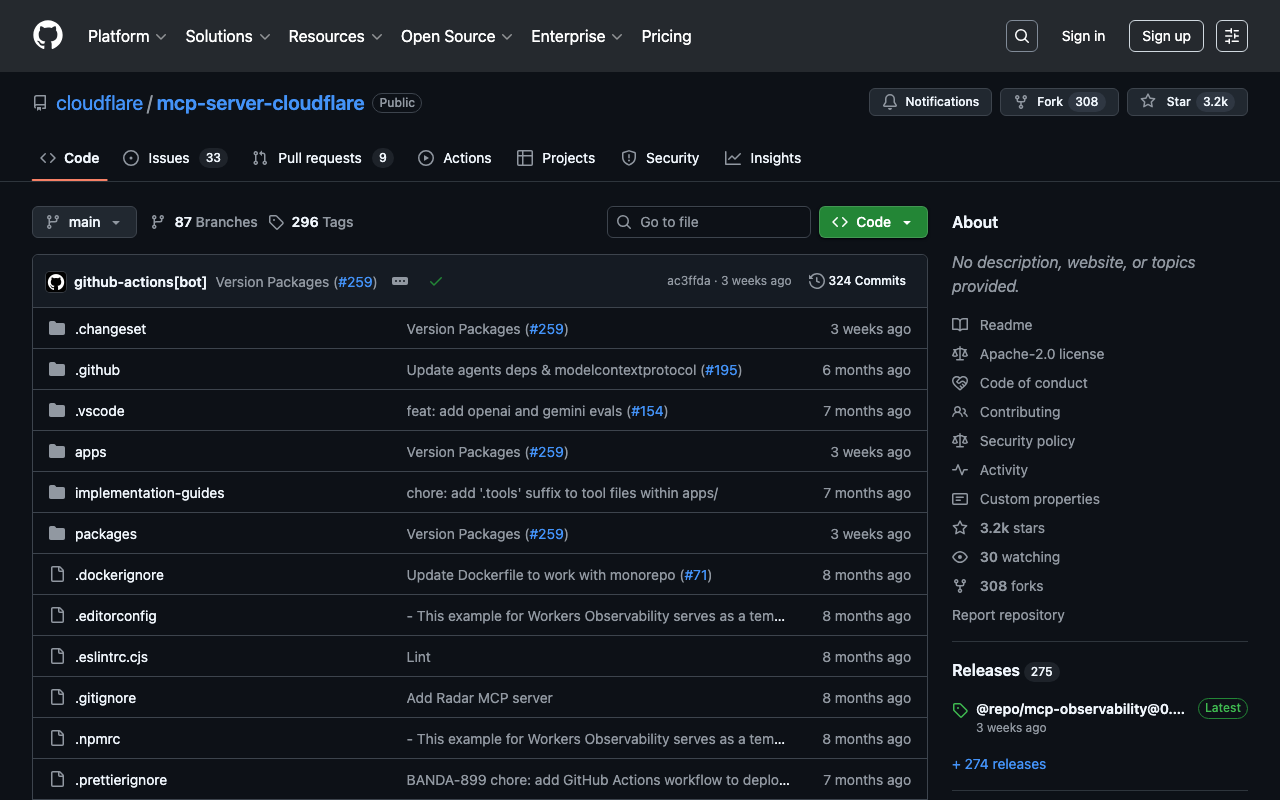The height and width of the screenshot is (800, 1280).
Task: Switch to the Pull requests tab
Action: point(321,158)
